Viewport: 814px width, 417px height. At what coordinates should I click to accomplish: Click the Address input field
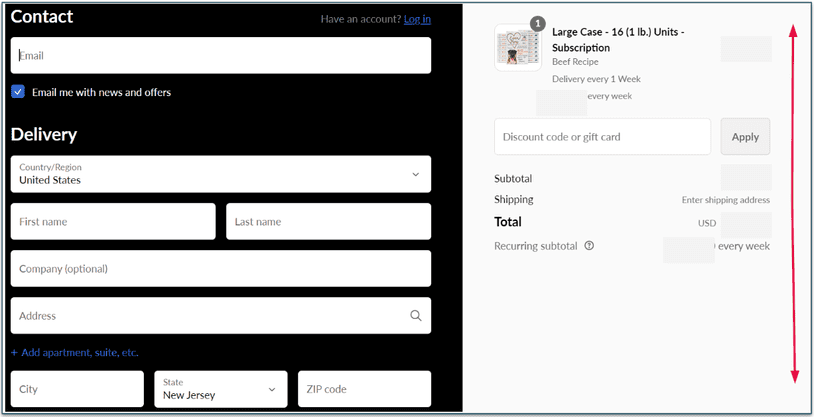coord(221,316)
